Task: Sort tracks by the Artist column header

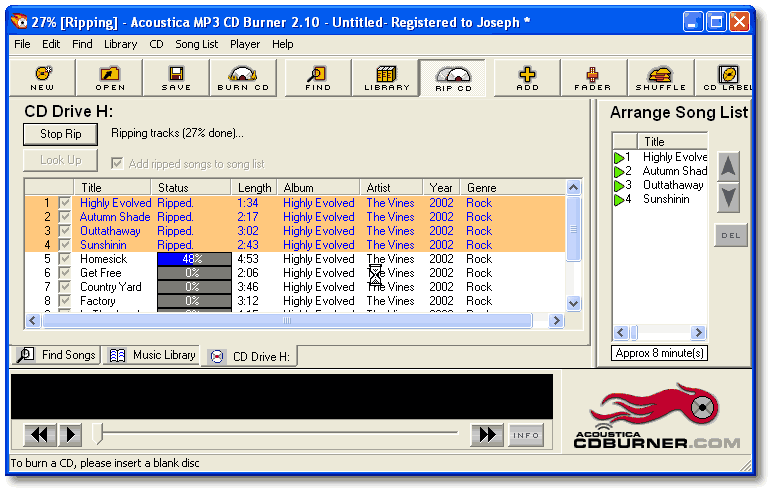Action: tap(391, 188)
